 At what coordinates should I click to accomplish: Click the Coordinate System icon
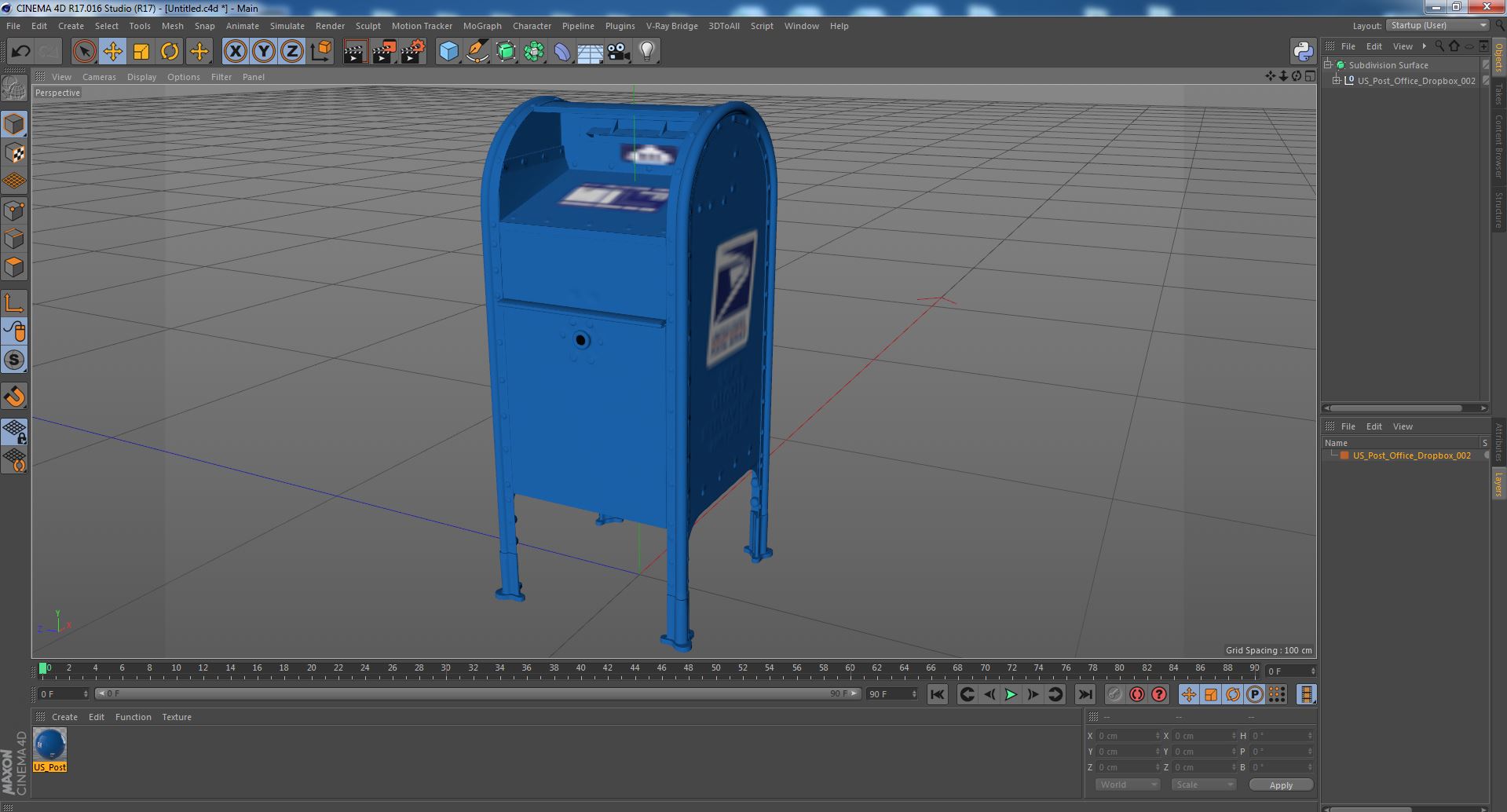pyautogui.click(x=321, y=52)
